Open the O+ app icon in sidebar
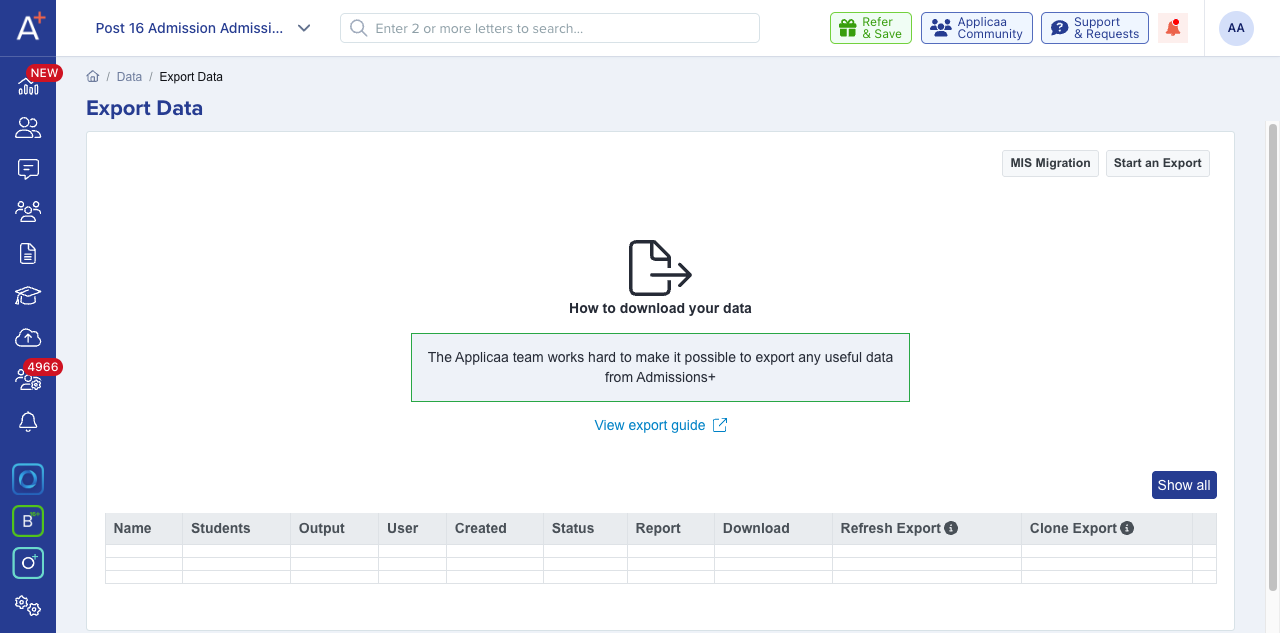The height and width of the screenshot is (633, 1280). coord(28,563)
